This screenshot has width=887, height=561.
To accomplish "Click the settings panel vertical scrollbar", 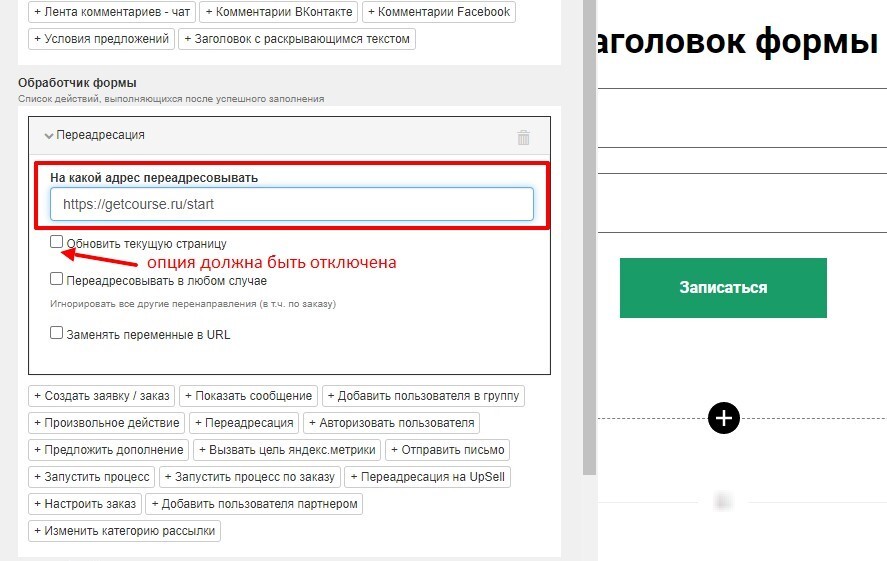I will click(589, 238).
